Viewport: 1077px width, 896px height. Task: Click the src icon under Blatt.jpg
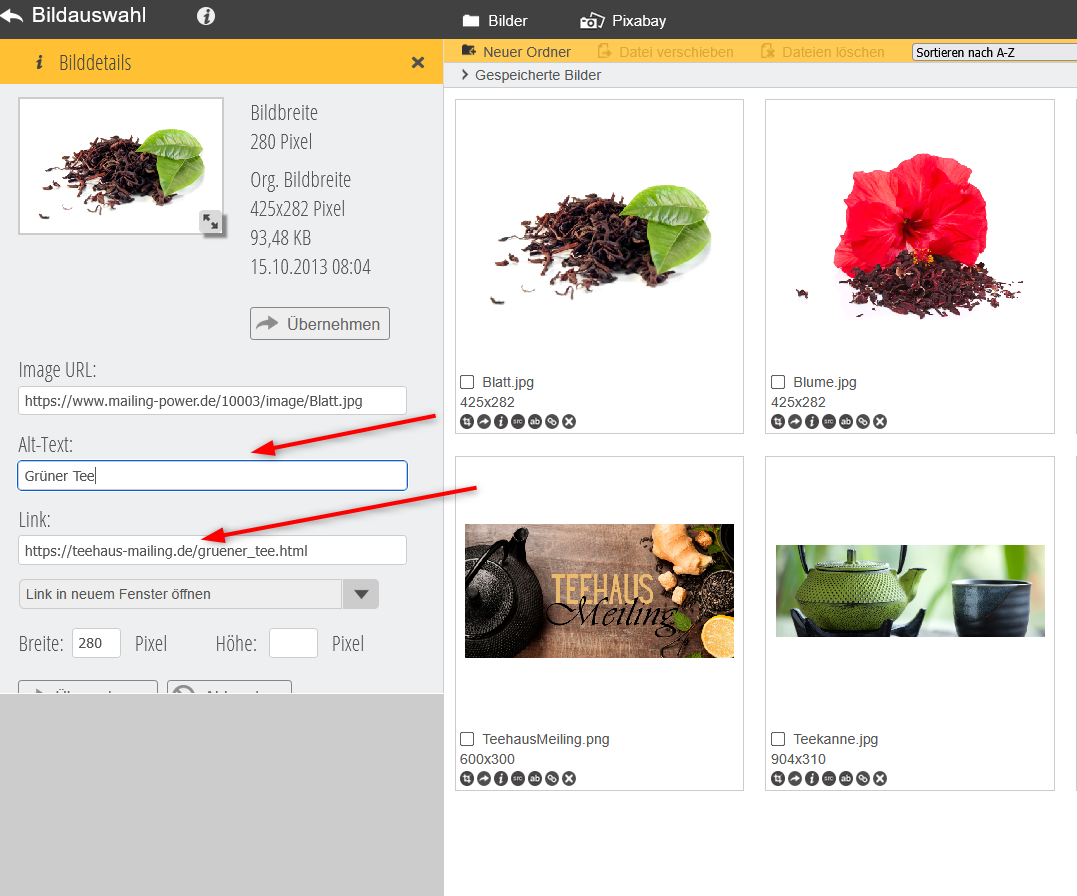[x=518, y=422]
